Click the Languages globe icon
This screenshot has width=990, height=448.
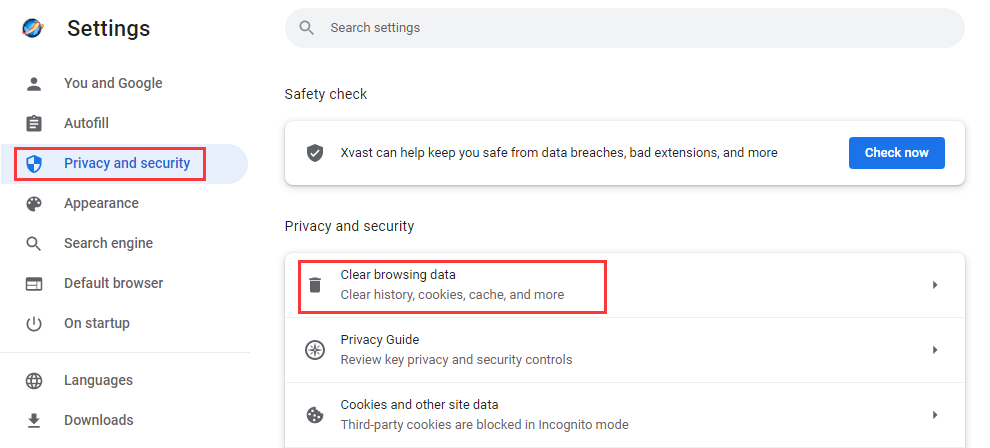click(34, 381)
